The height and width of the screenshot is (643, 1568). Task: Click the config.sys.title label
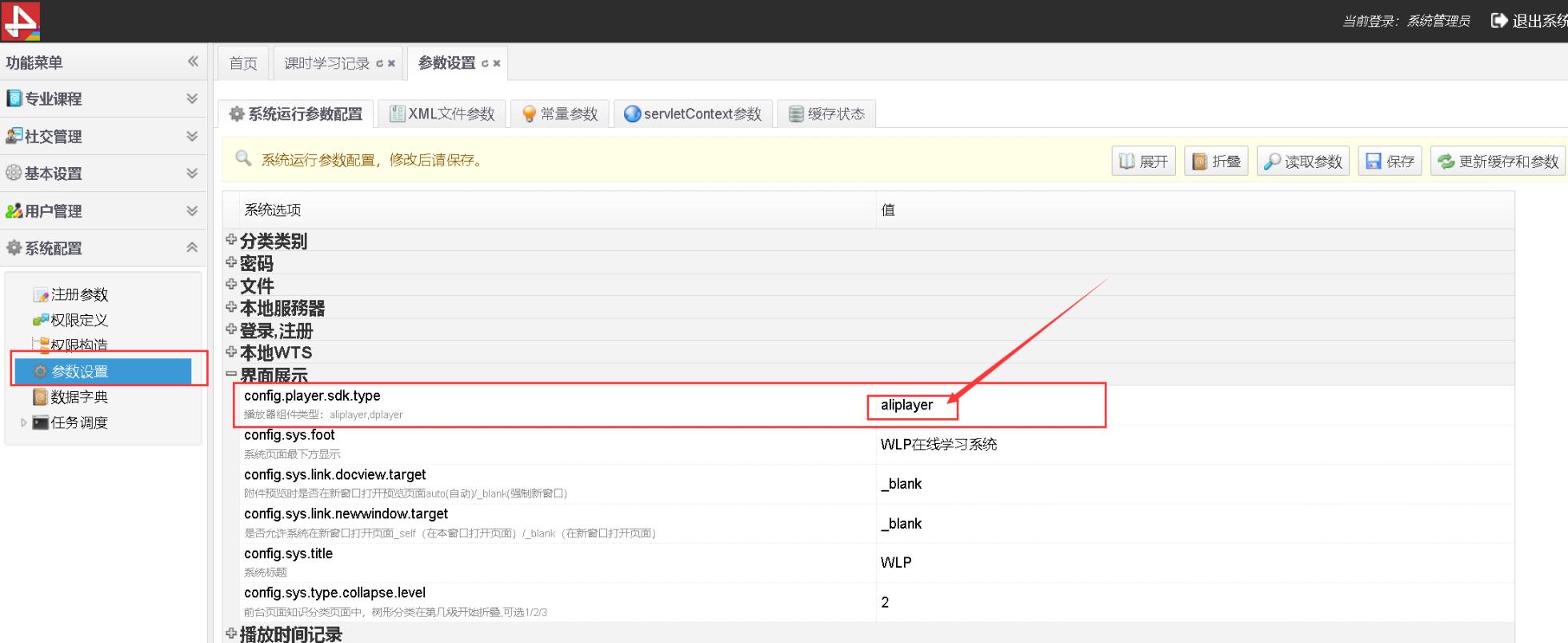288,553
